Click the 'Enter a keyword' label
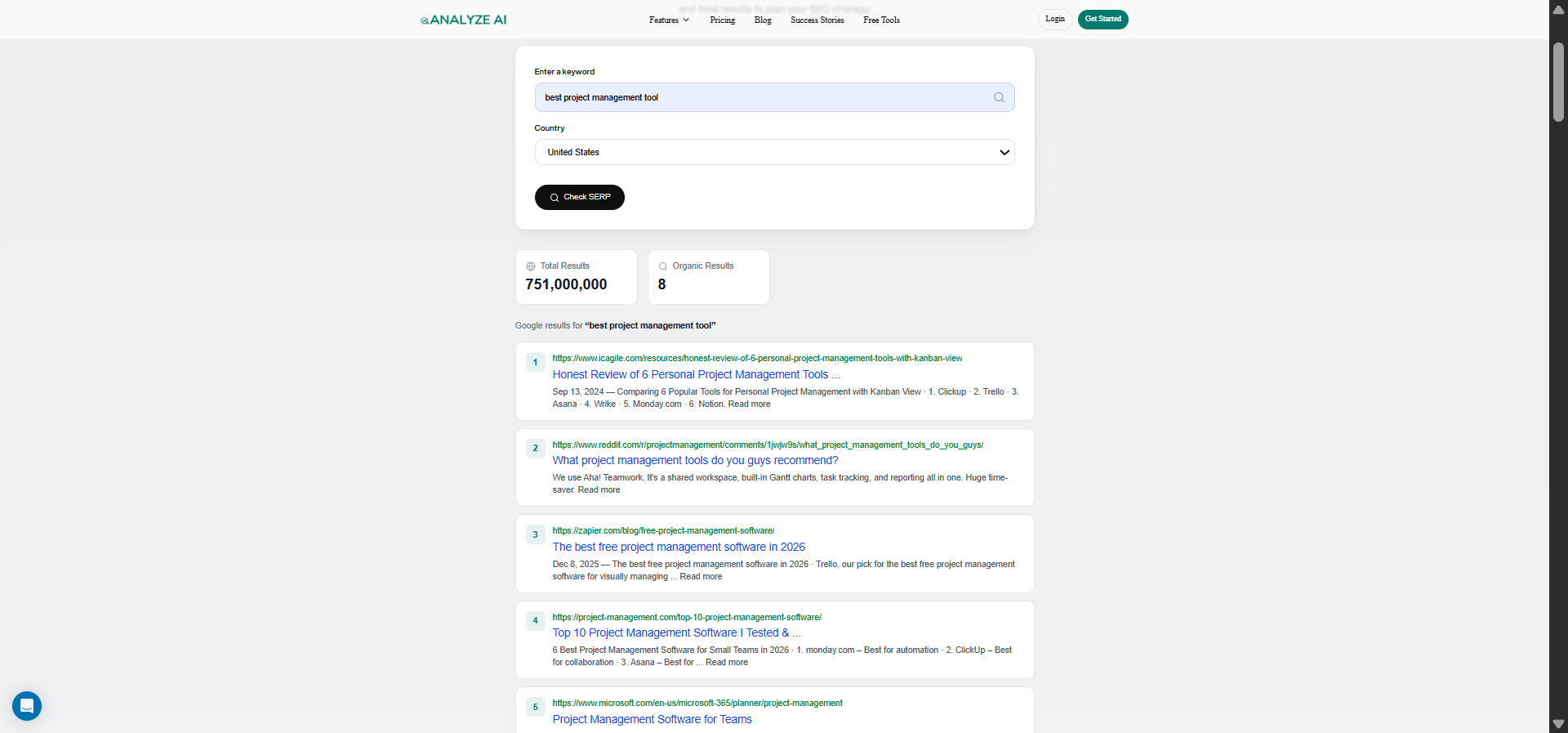 (x=564, y=72)
